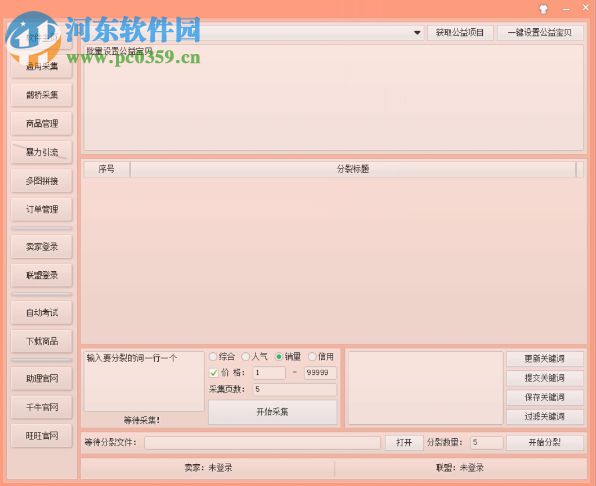Image resolution: width=596 pixels, height=486 pixels.
Task: Minimize the window using the title bar button
Action: pyautogui.click(x=566, y=9)
